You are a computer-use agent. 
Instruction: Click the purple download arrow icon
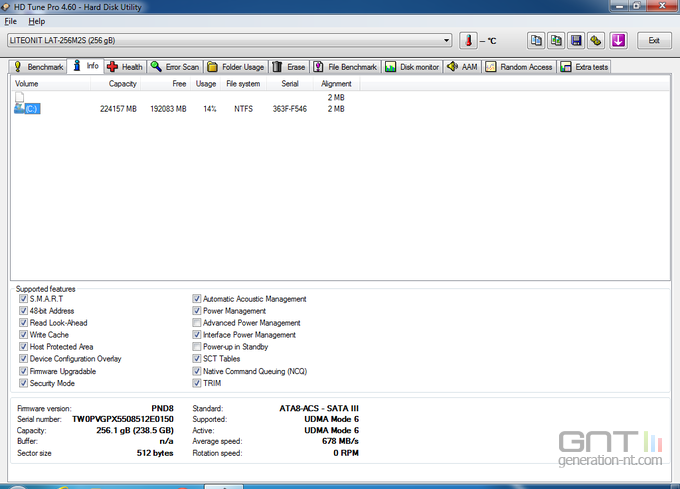tap(618, 41)
